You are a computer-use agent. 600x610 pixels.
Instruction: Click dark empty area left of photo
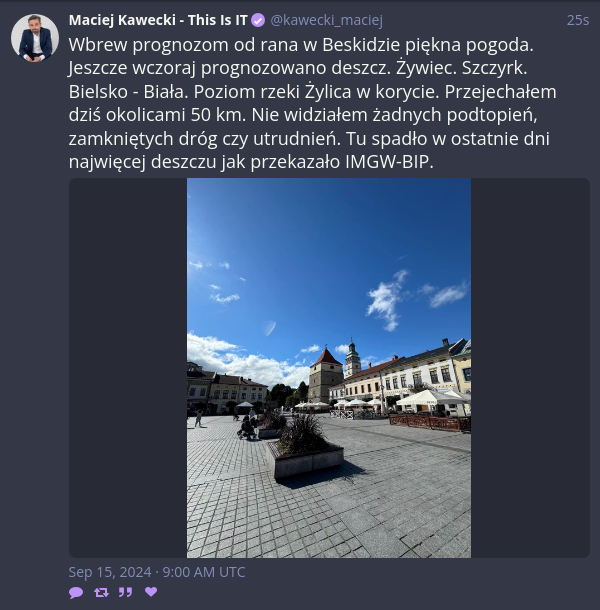pos(128,368)
